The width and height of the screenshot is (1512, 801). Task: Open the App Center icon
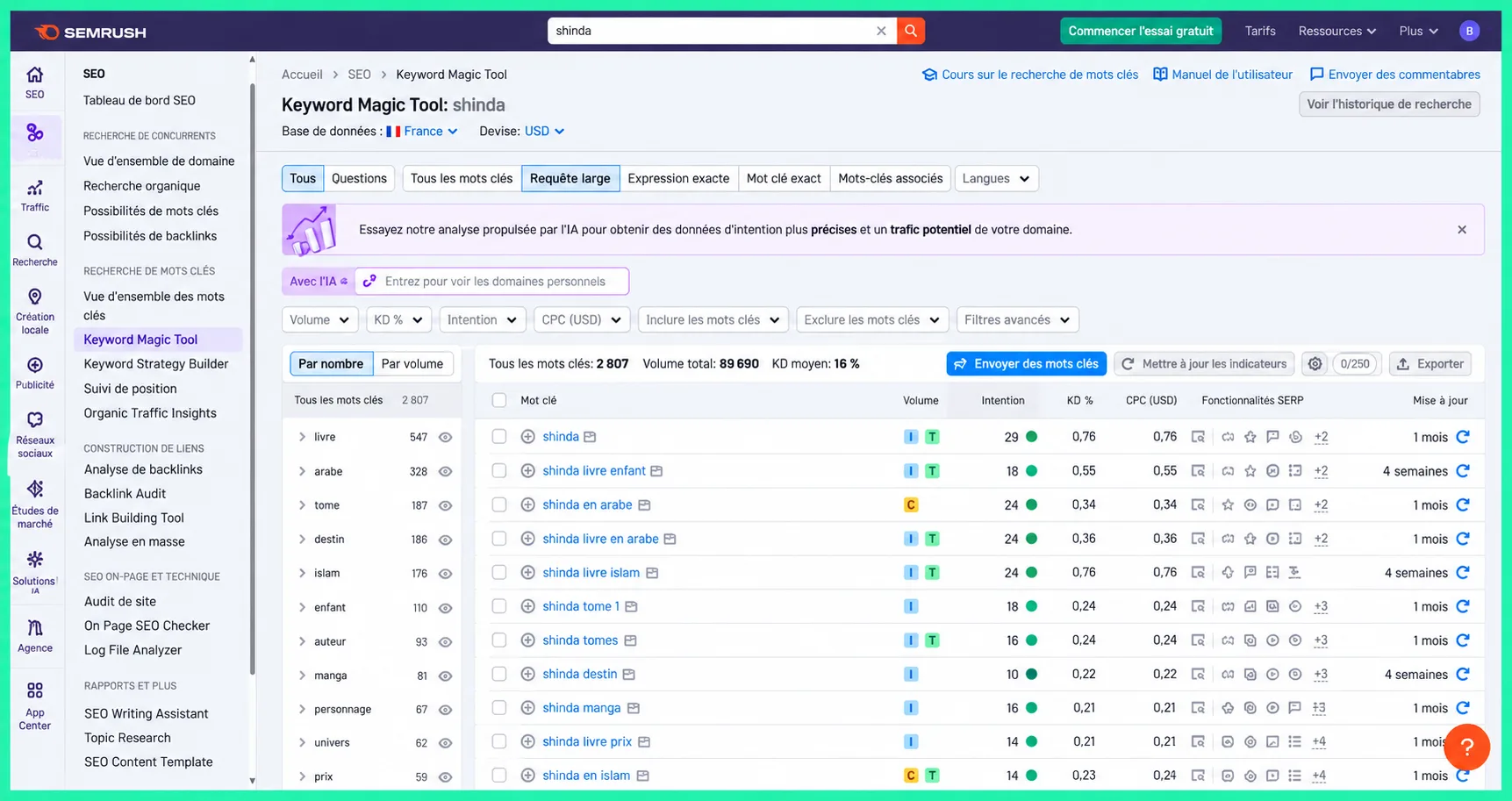[x=35, y=705]
